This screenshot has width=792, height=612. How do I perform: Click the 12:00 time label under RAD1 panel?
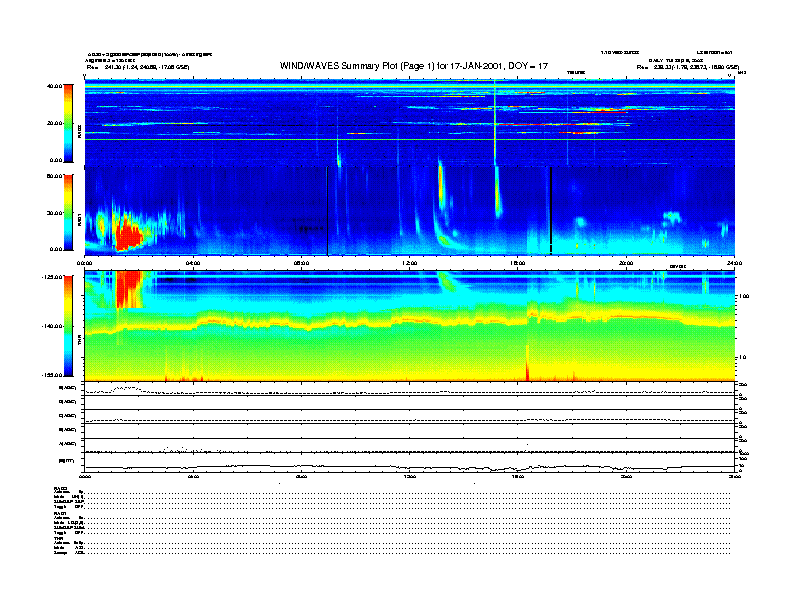[x=410, y=263]
